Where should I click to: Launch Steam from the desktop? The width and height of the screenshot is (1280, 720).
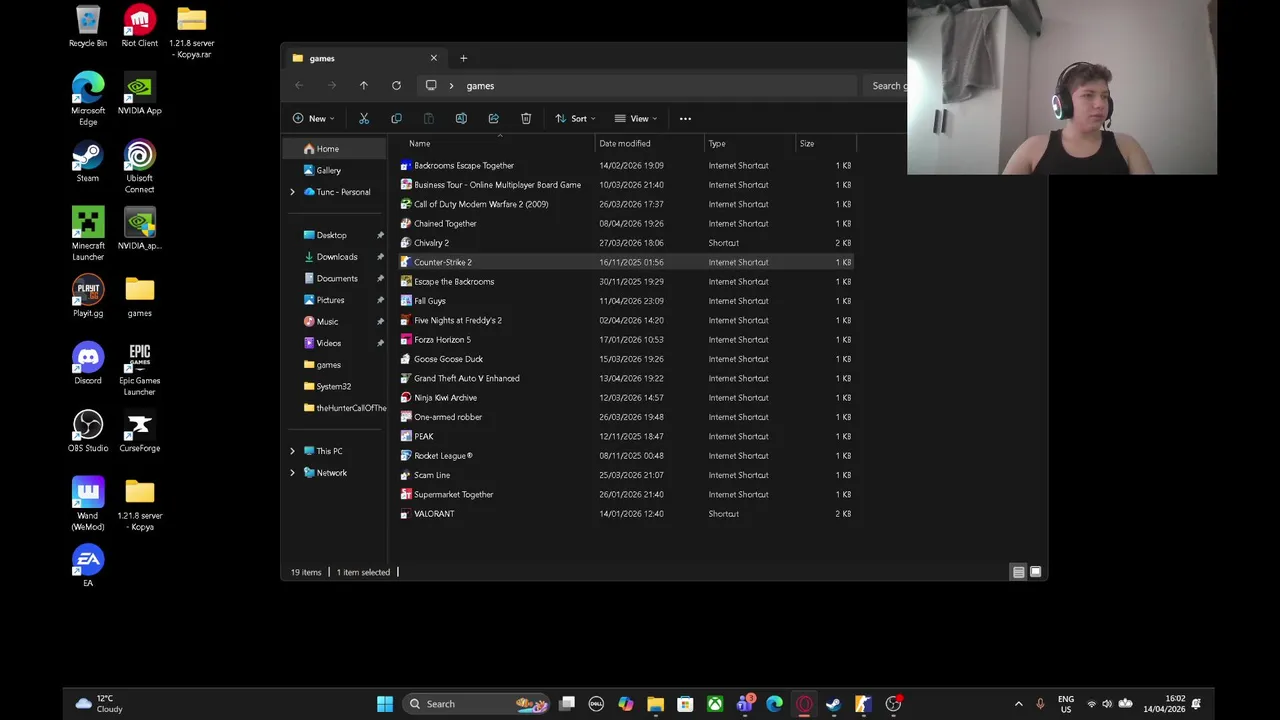88,162
